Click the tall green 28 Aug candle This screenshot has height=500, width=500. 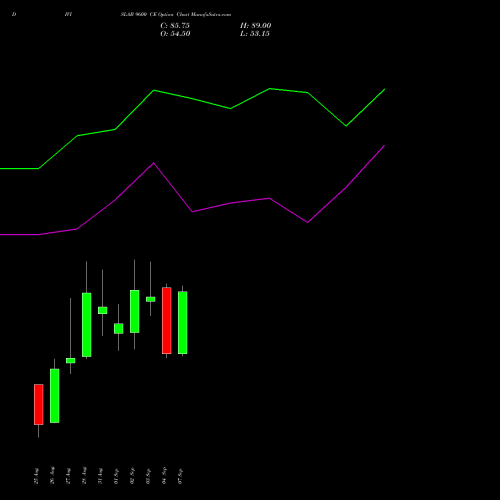tap(87, 325)
